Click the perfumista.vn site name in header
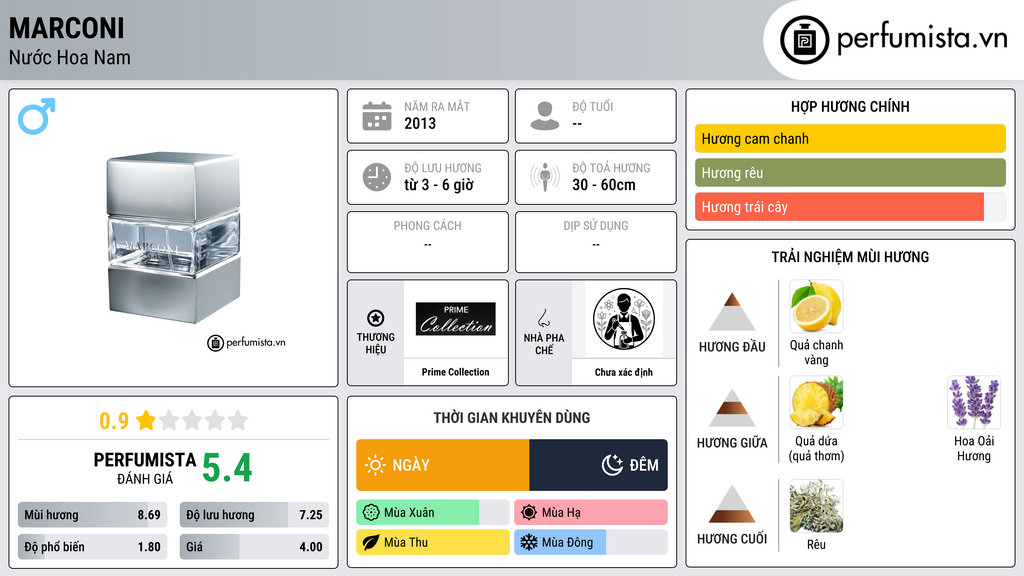Image resolution: width=1024 pixels, height=576 pixels. (x=922, y=38)
